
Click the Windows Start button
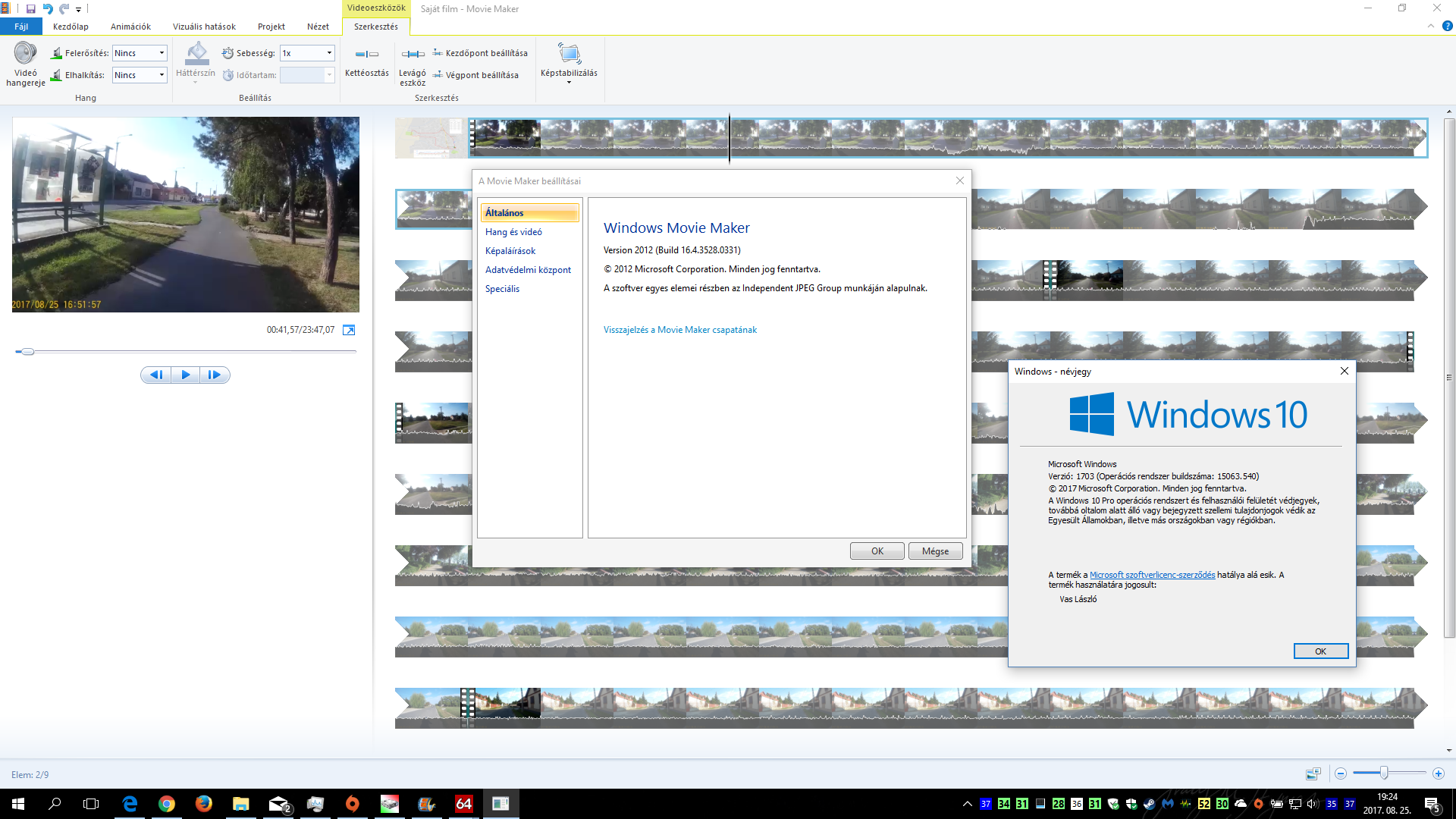tap(18, 804)
